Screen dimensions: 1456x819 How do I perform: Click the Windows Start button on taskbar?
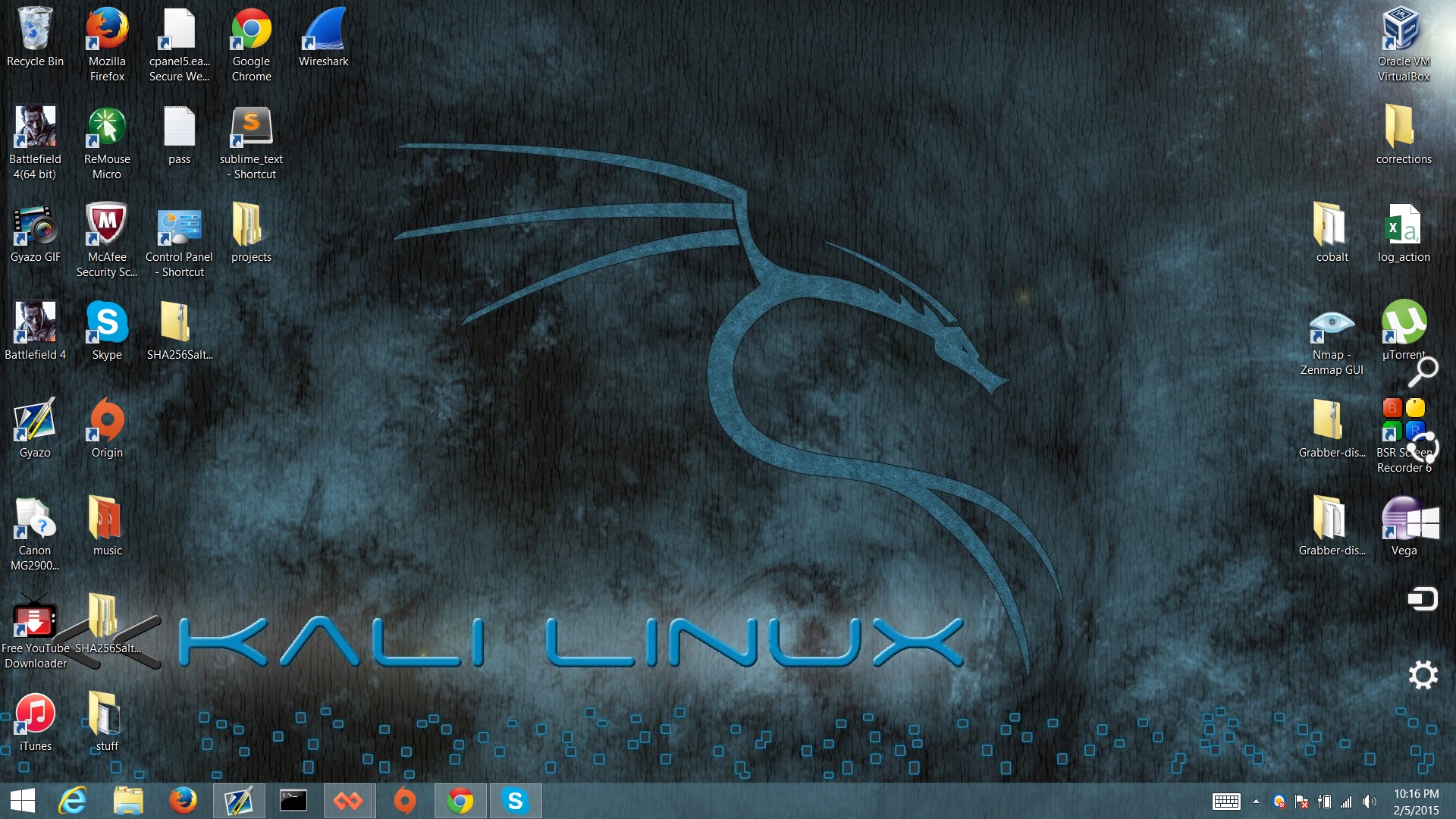[23, 801]
